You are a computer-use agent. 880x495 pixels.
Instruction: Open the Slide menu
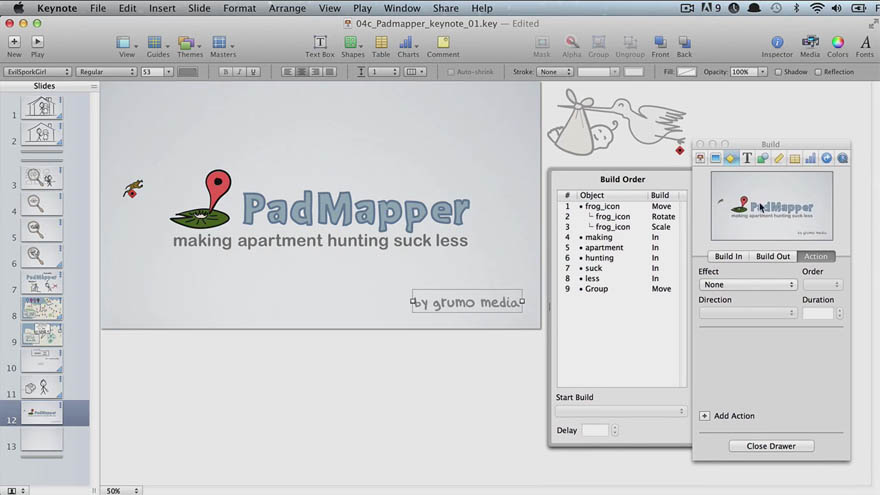click(199, 8)
